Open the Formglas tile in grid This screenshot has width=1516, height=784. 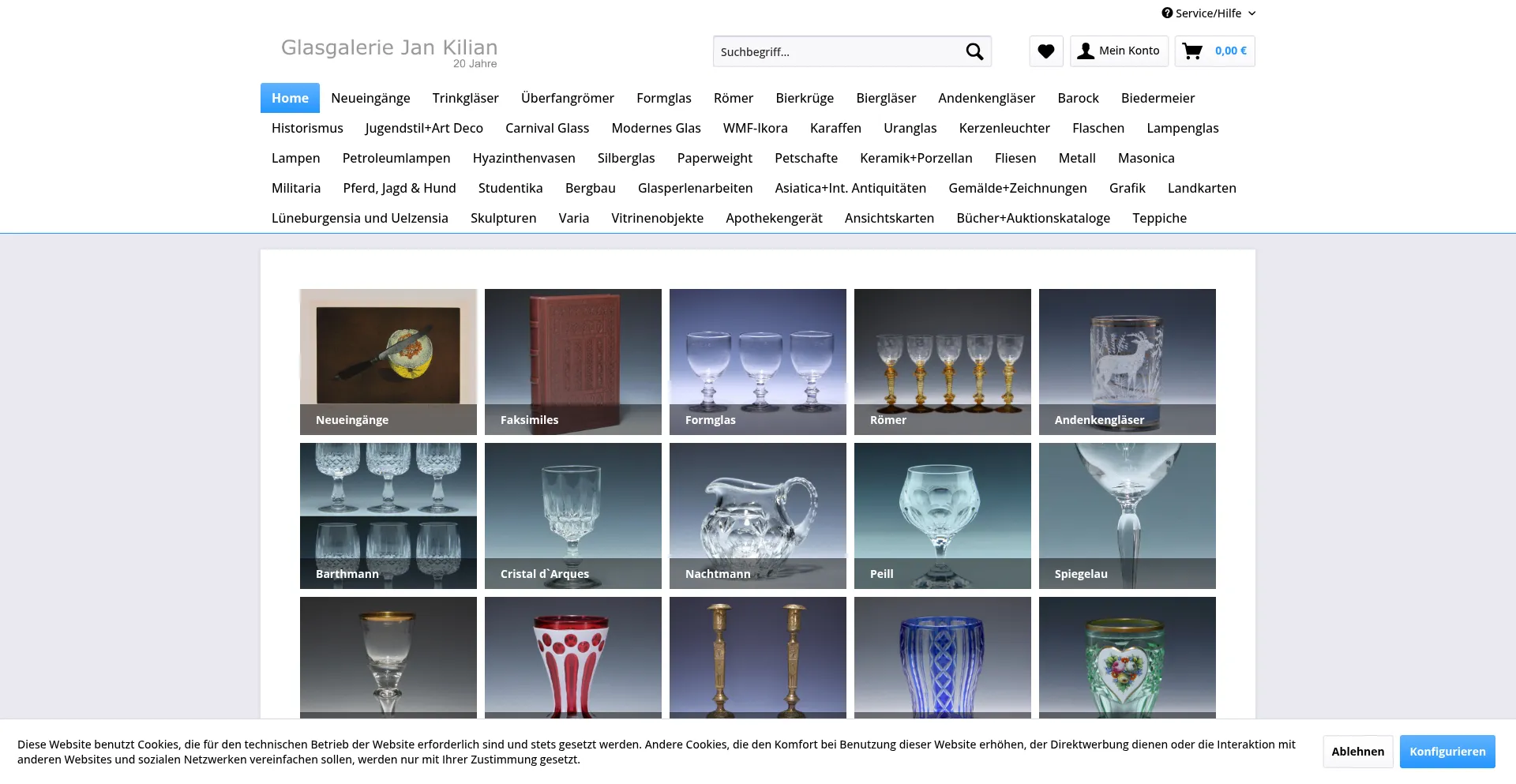[758, 362]
